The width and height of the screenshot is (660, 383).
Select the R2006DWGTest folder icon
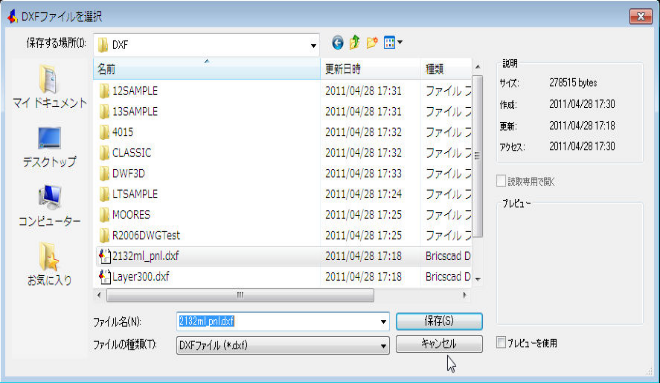coord(104,235)
